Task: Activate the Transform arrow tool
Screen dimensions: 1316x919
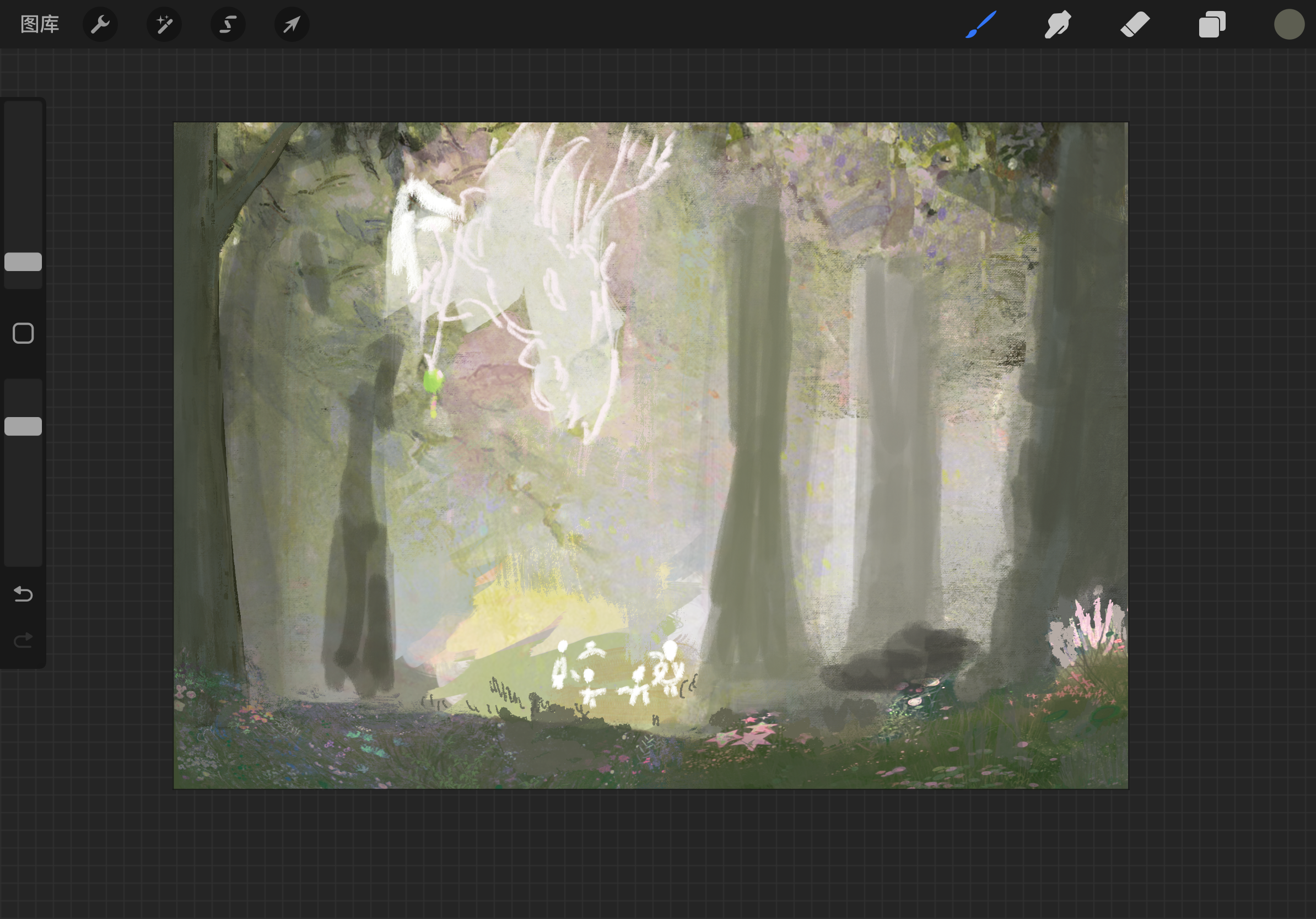Action: (292, 24)
